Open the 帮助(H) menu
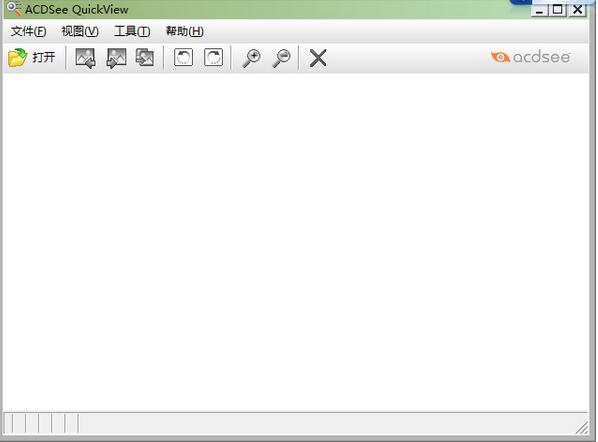 (x=185, y=31)
